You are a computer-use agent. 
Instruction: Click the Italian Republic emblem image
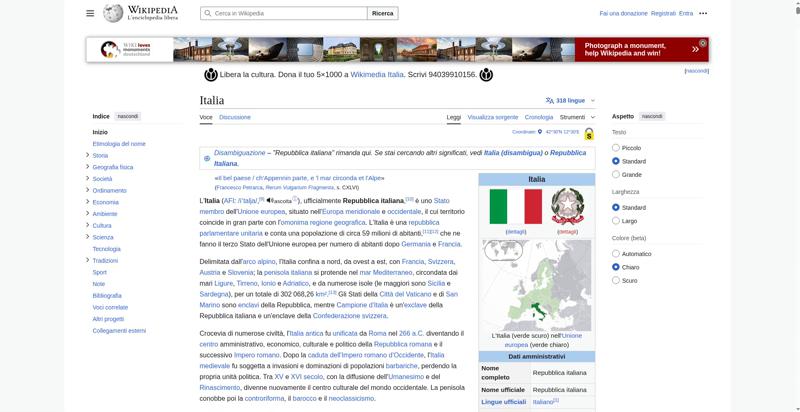[567, 206]
